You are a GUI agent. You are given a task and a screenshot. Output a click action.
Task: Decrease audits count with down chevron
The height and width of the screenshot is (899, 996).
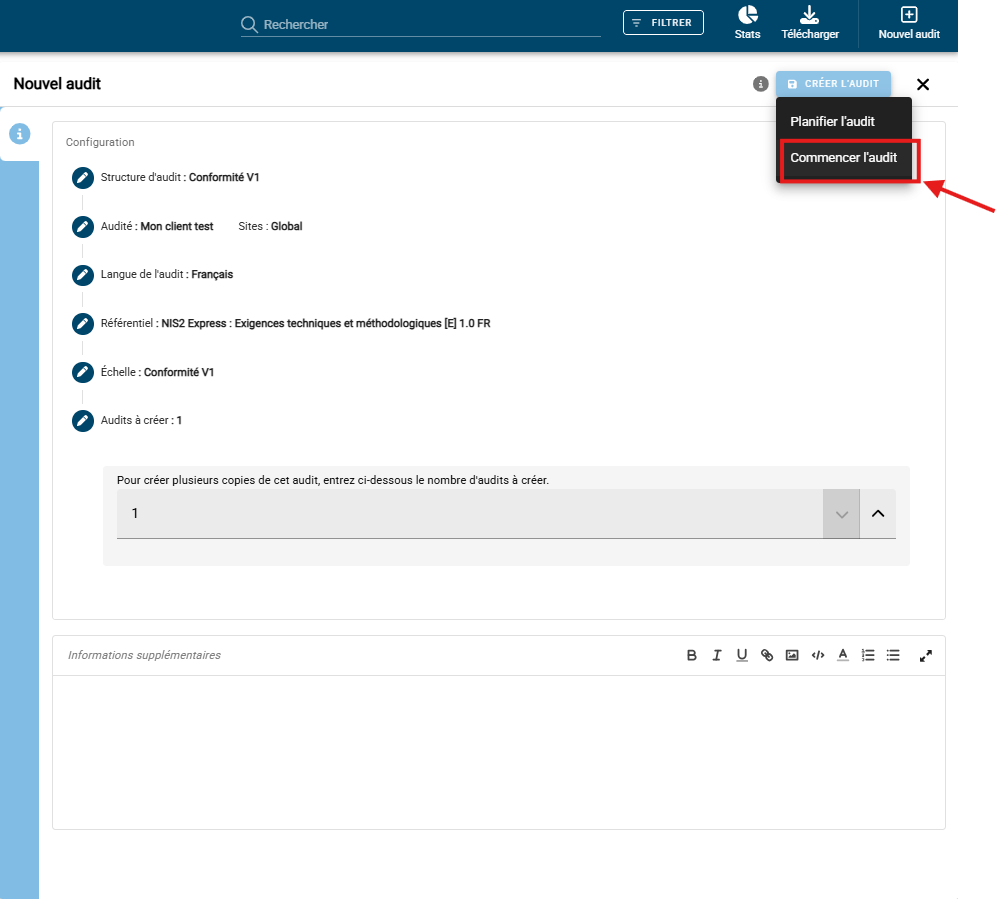tap(841, 514)
